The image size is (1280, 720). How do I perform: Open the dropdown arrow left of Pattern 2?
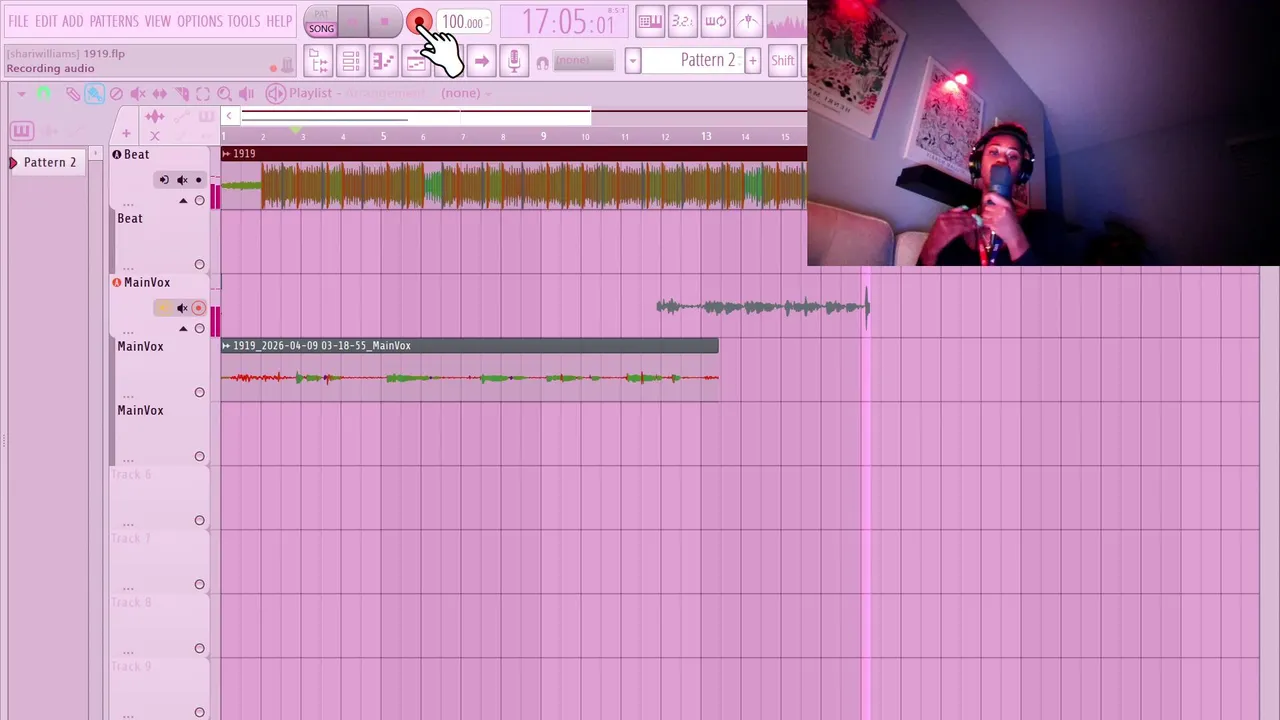pyautogui.click(x=632, y=61)
